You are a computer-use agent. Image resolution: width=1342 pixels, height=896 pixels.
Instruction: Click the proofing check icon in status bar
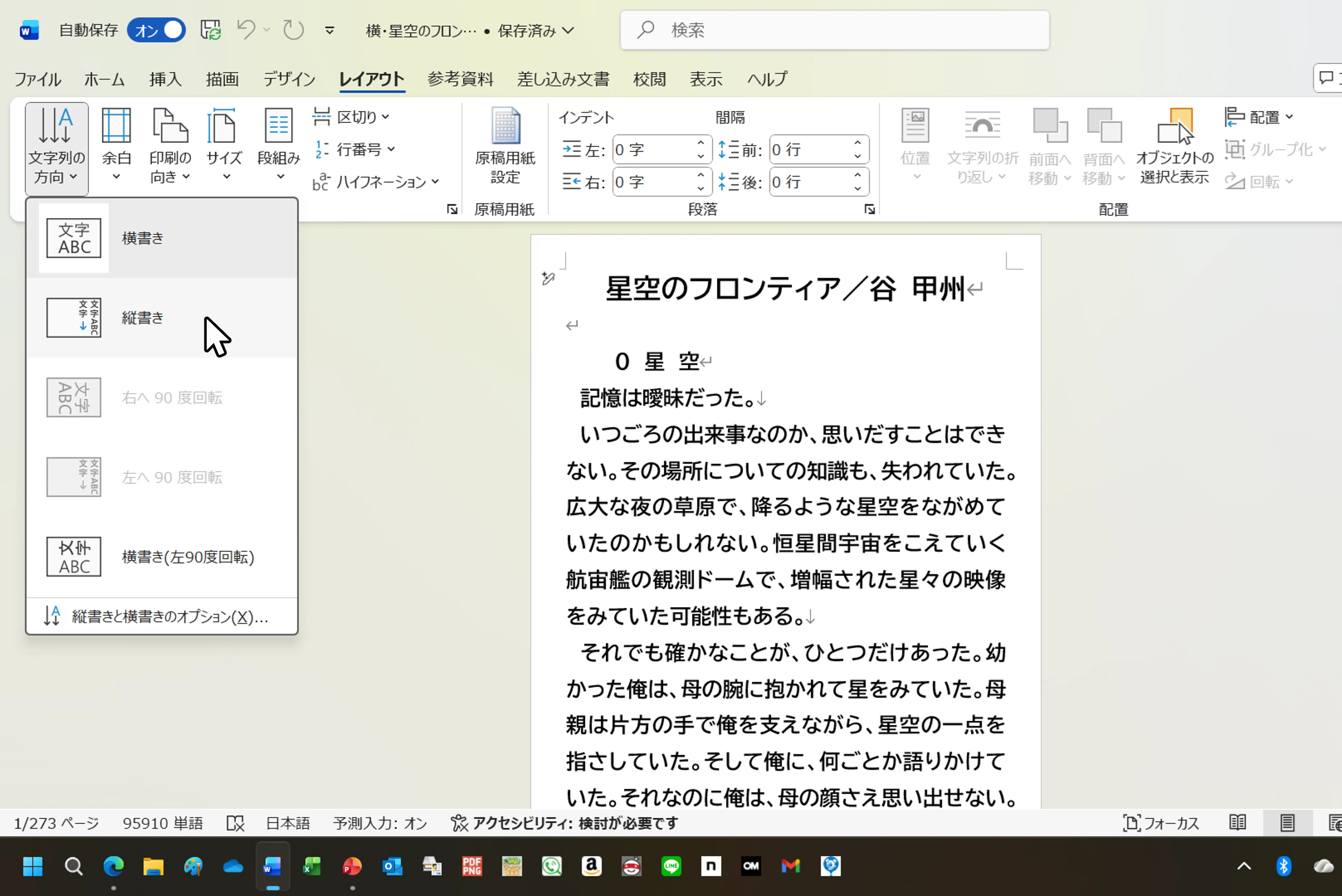click(235, 823)
